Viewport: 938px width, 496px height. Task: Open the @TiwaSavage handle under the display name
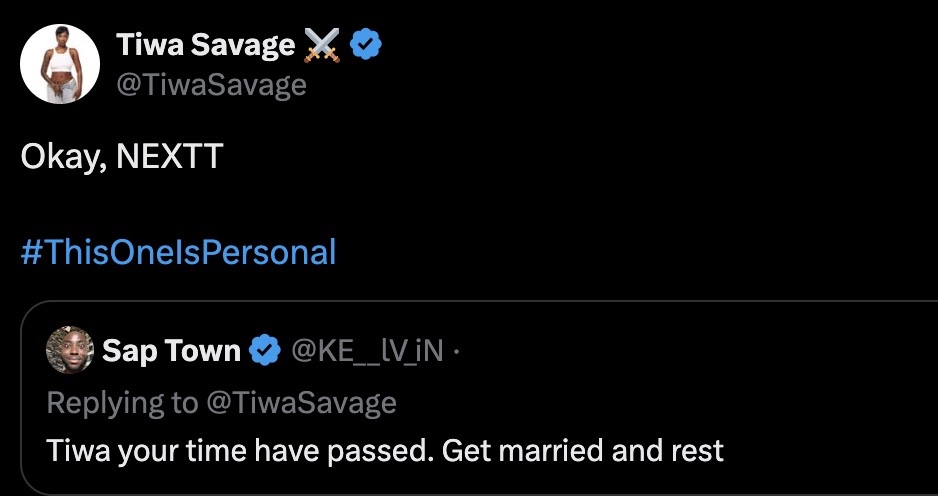click(x=211, y=85)
